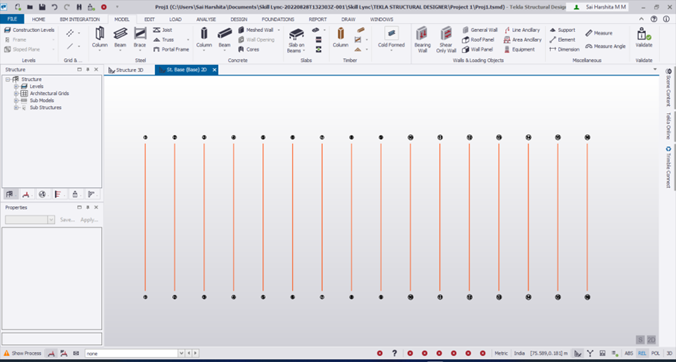Open the Properties set combo box
676x362 pixels.
click(x=30, y=220)
